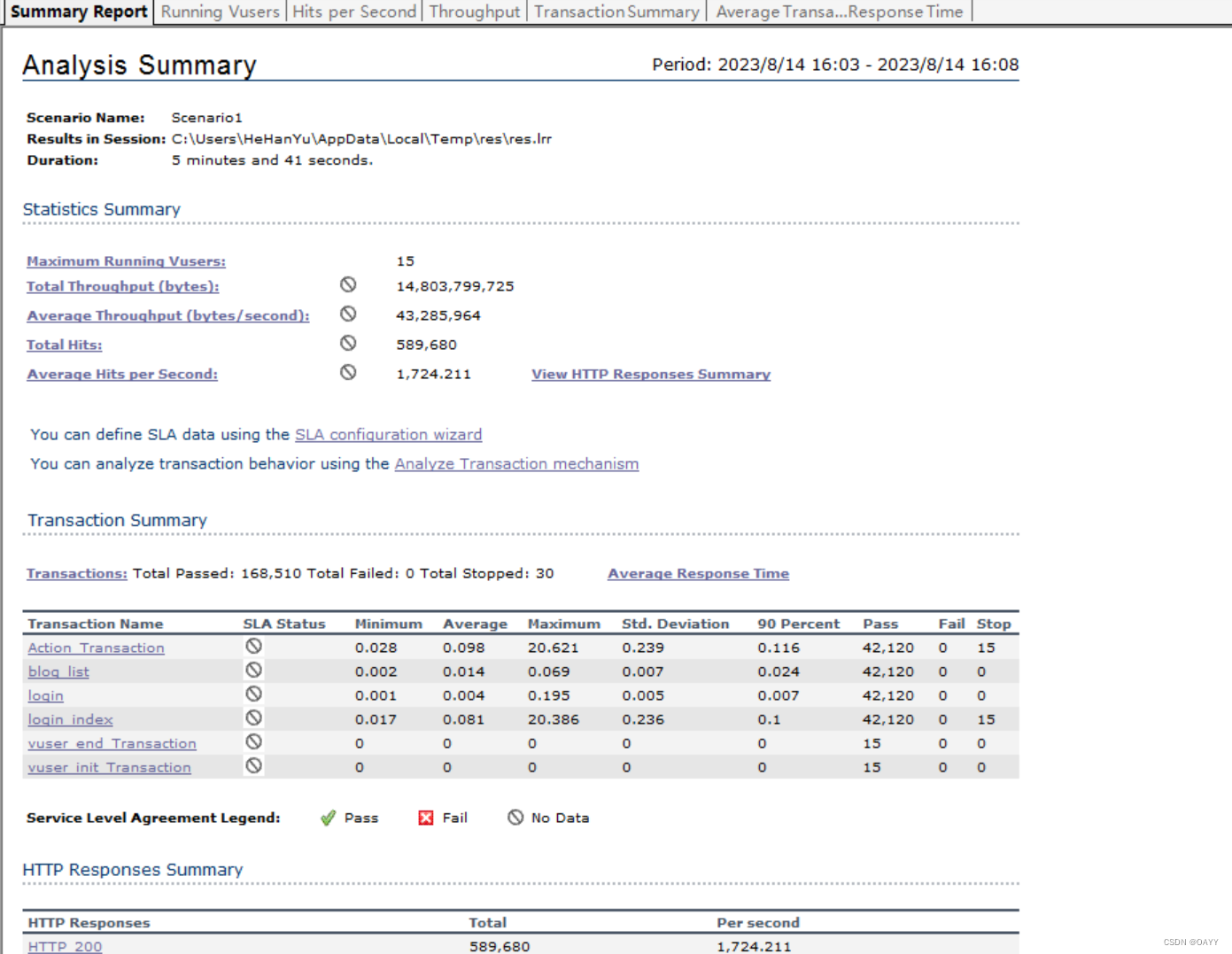Viewport: 1232px width, 954px height.
Task: Click the HTTP Responses column header
Action: point(89,922)
